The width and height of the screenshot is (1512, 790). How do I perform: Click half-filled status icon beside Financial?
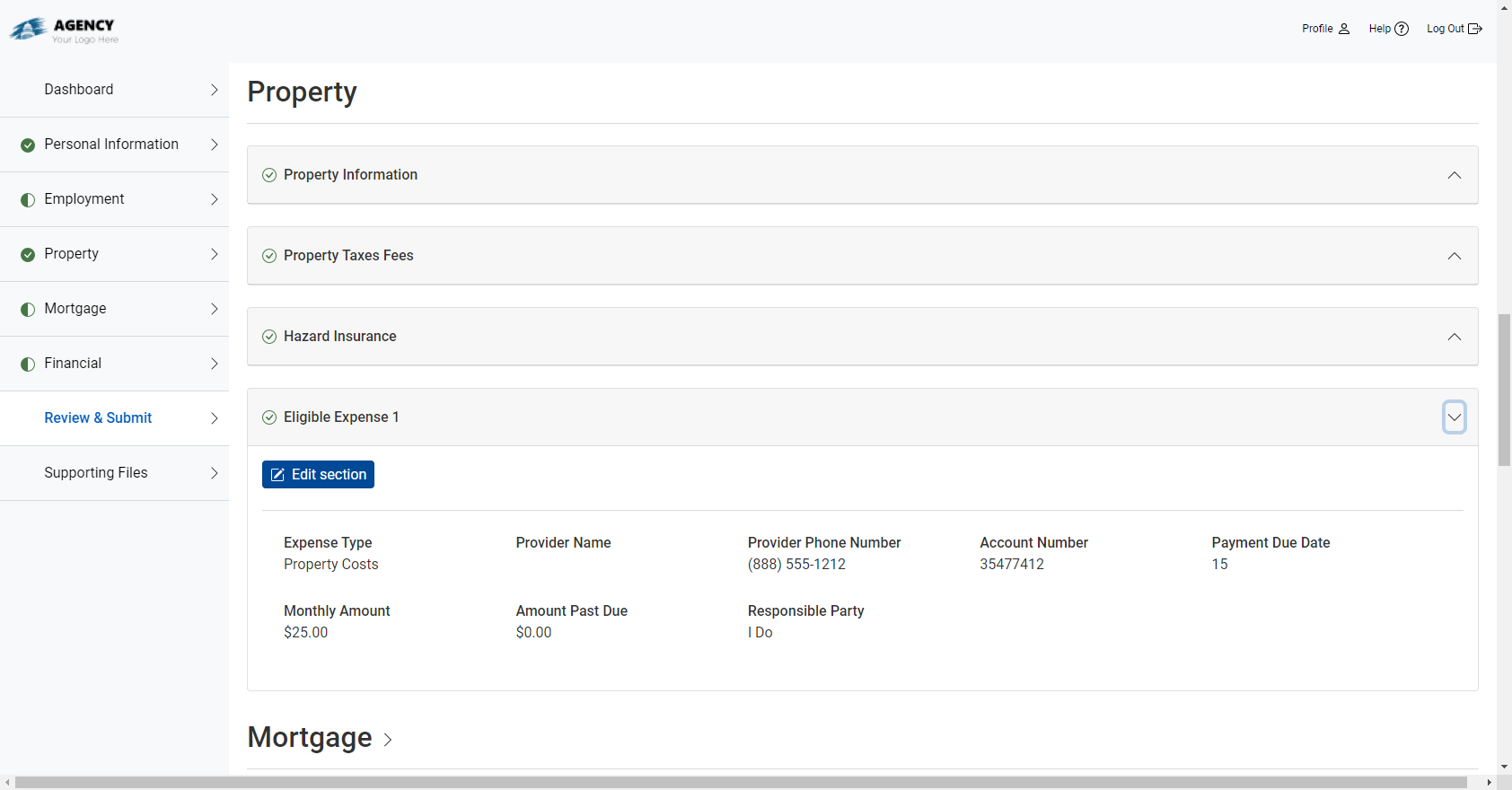(28, 364)
